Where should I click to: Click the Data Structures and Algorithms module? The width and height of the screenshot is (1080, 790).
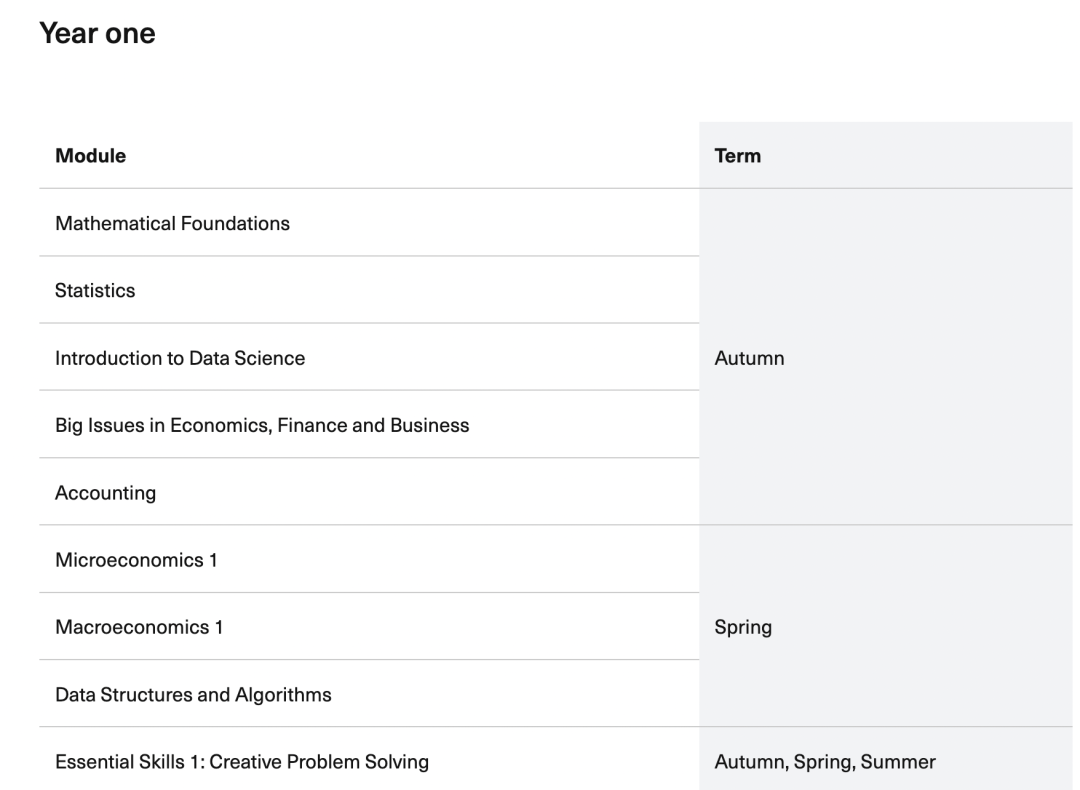click(x=193, y=695)
